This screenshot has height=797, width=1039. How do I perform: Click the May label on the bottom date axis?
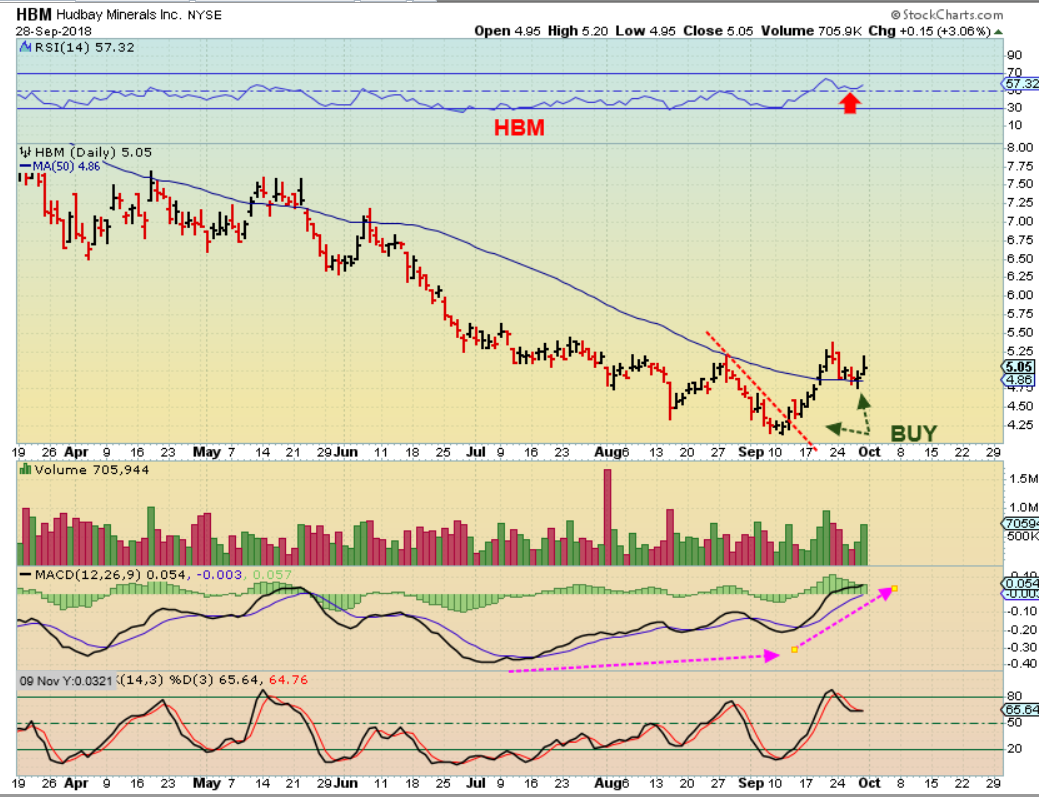click(207, 782)
